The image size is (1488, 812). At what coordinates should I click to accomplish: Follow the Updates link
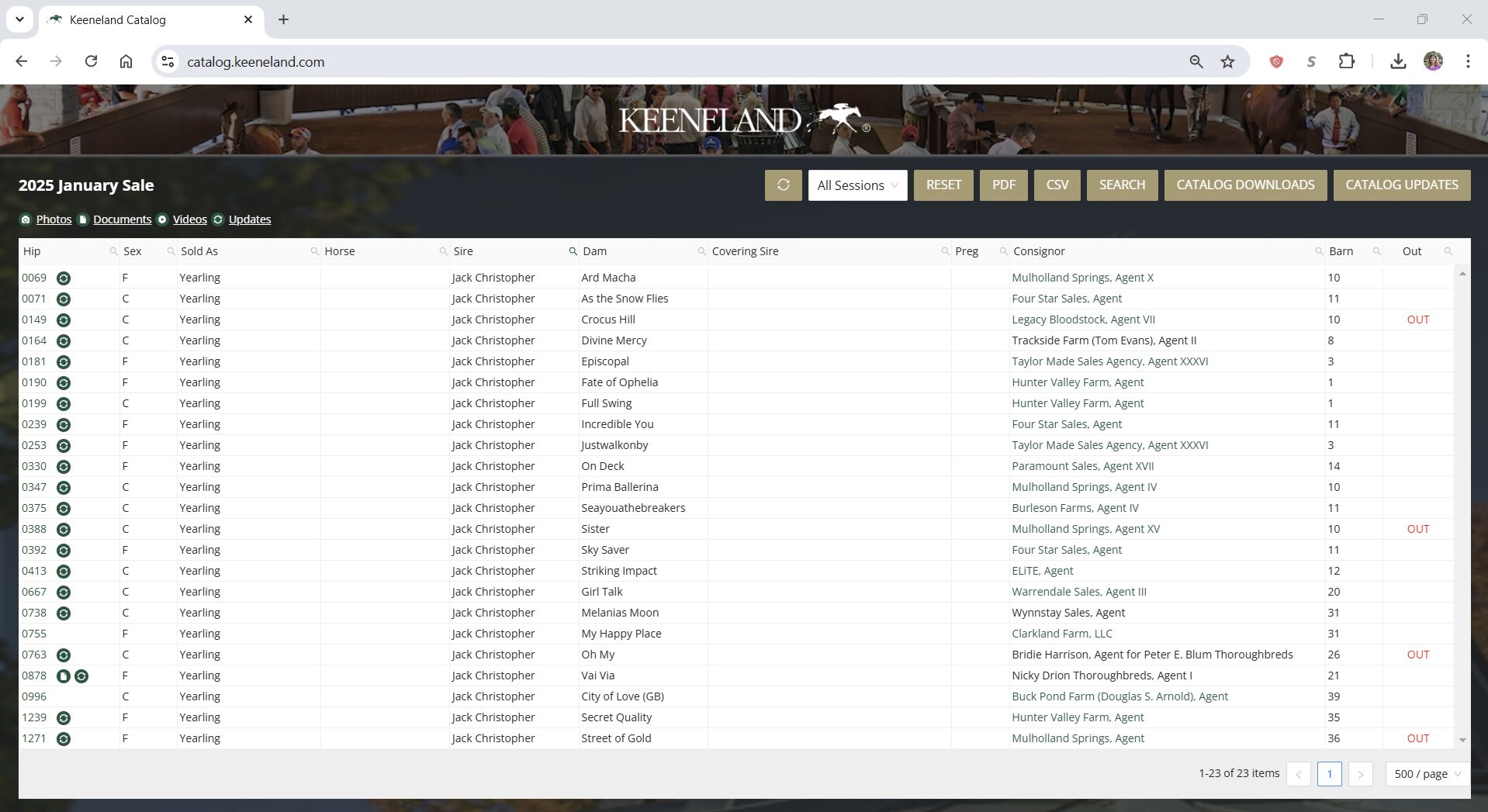click(x=250, y=219)
